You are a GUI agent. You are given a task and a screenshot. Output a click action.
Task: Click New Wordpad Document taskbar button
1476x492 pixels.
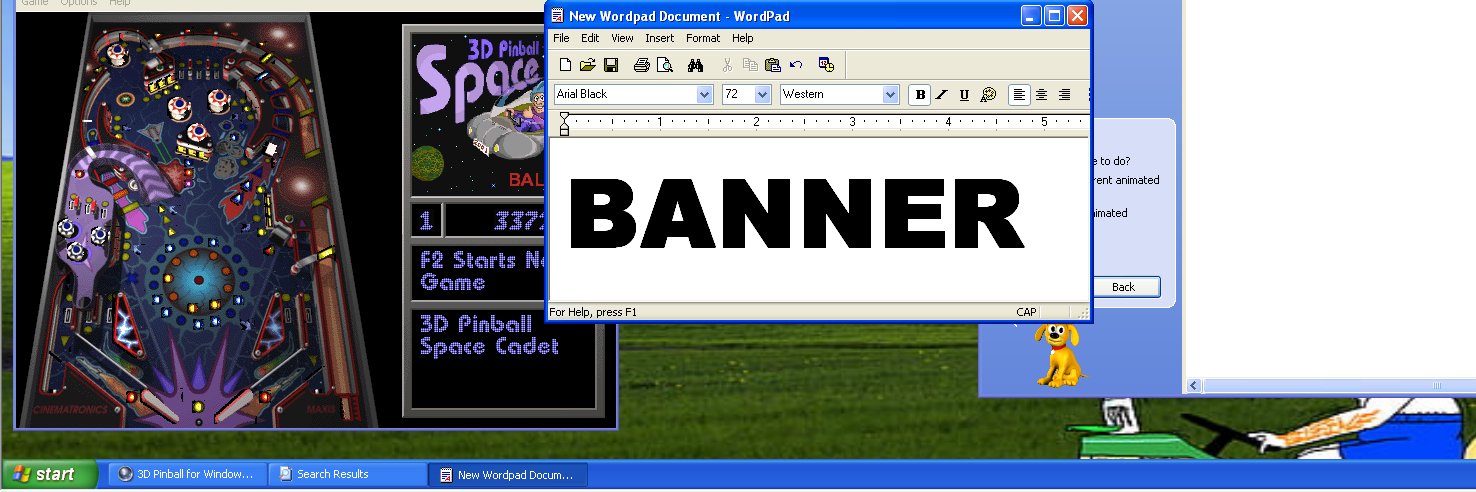[x=508, y=475]
